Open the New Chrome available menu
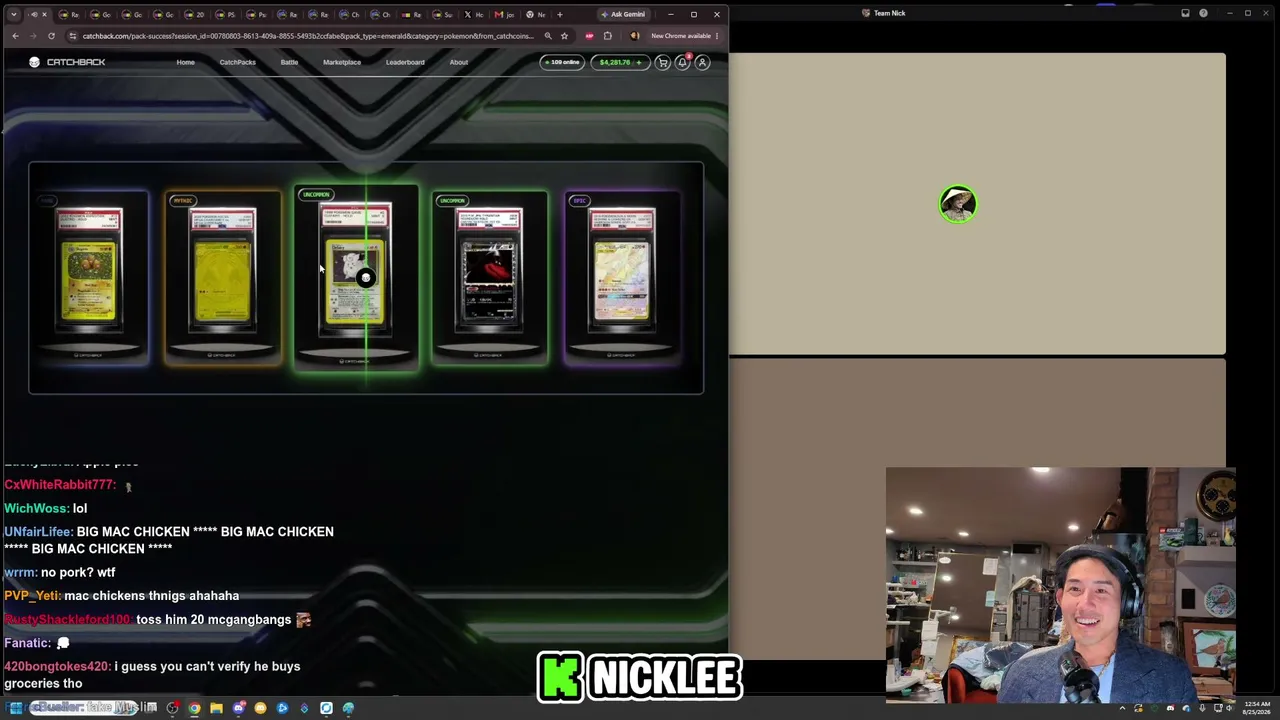 pyautogui.click(x=684, y=36)
